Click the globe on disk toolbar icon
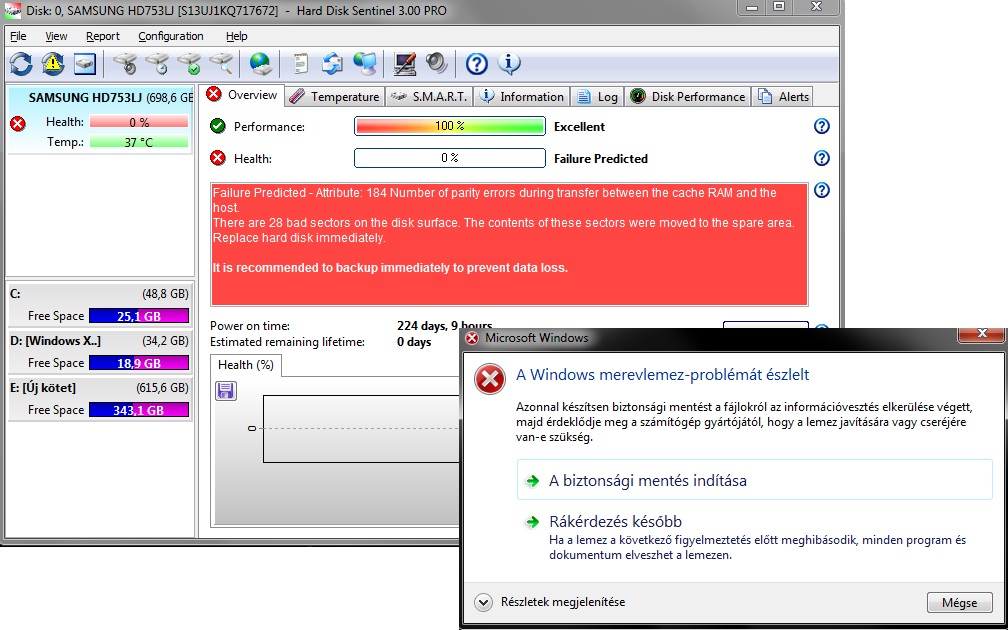Viewport: 1008px width, 630px height. point(260,64)
